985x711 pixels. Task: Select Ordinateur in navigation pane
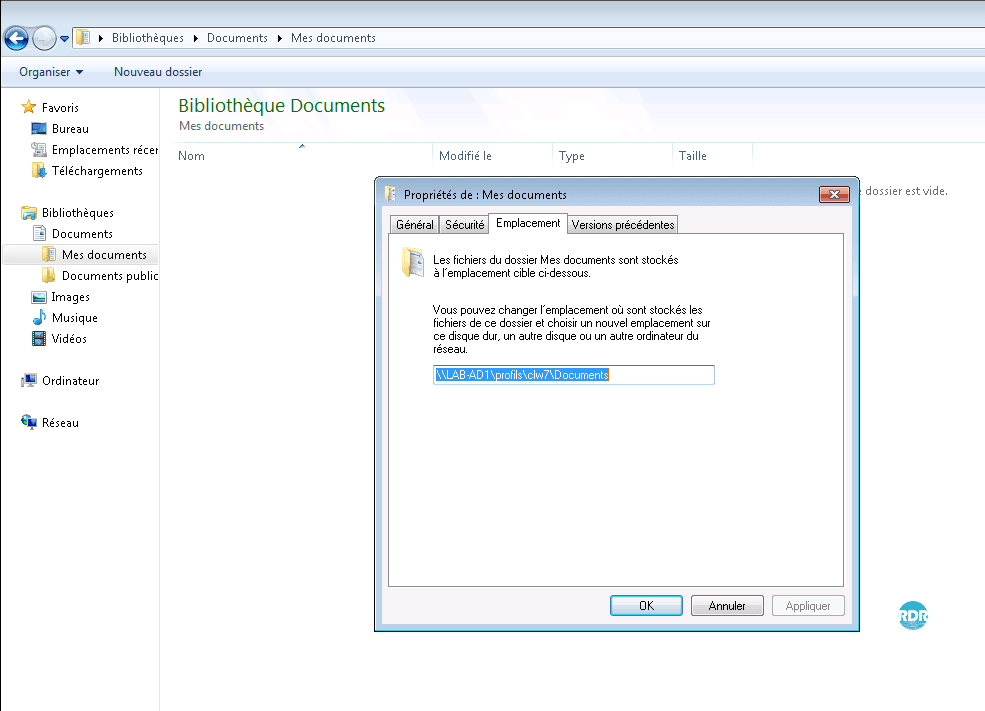point(70,381)
